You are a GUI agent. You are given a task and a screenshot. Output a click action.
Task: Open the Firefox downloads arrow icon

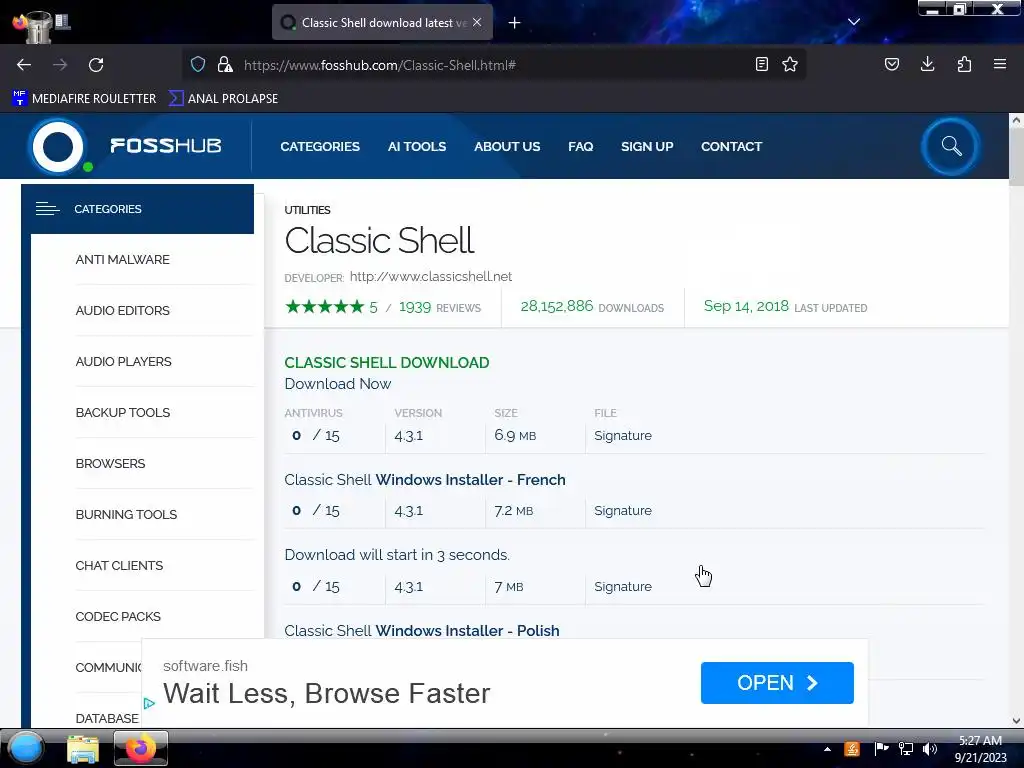927,64
